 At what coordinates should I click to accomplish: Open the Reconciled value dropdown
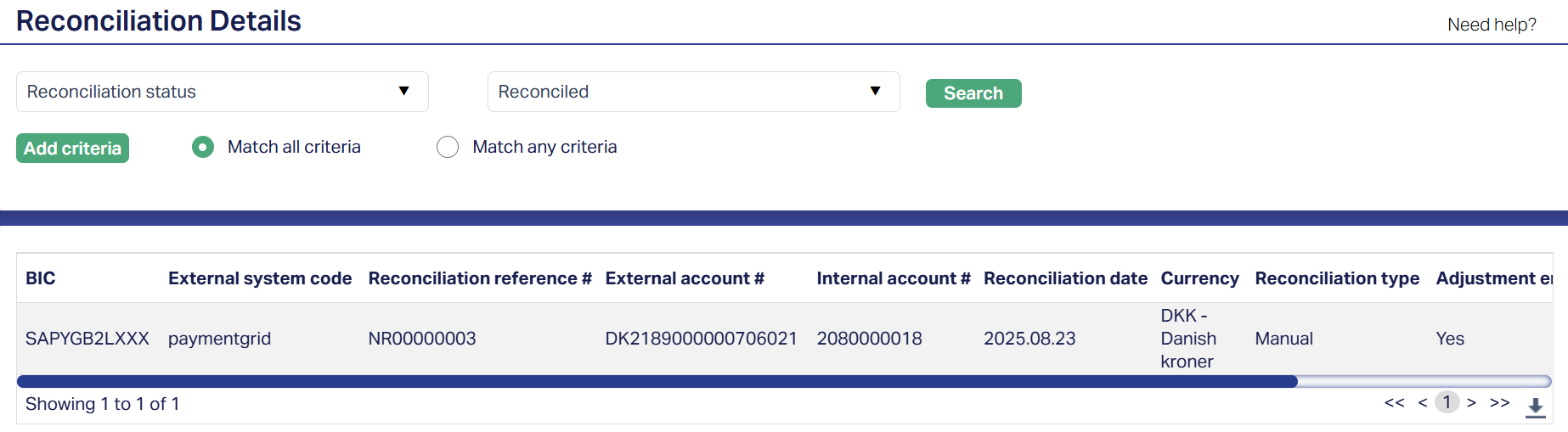tap(693, 92)
